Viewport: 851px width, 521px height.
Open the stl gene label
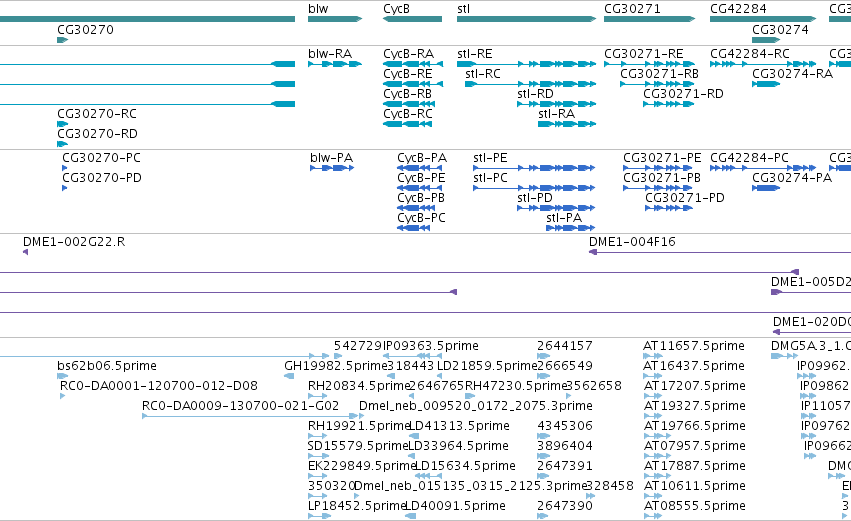[463, 9]
